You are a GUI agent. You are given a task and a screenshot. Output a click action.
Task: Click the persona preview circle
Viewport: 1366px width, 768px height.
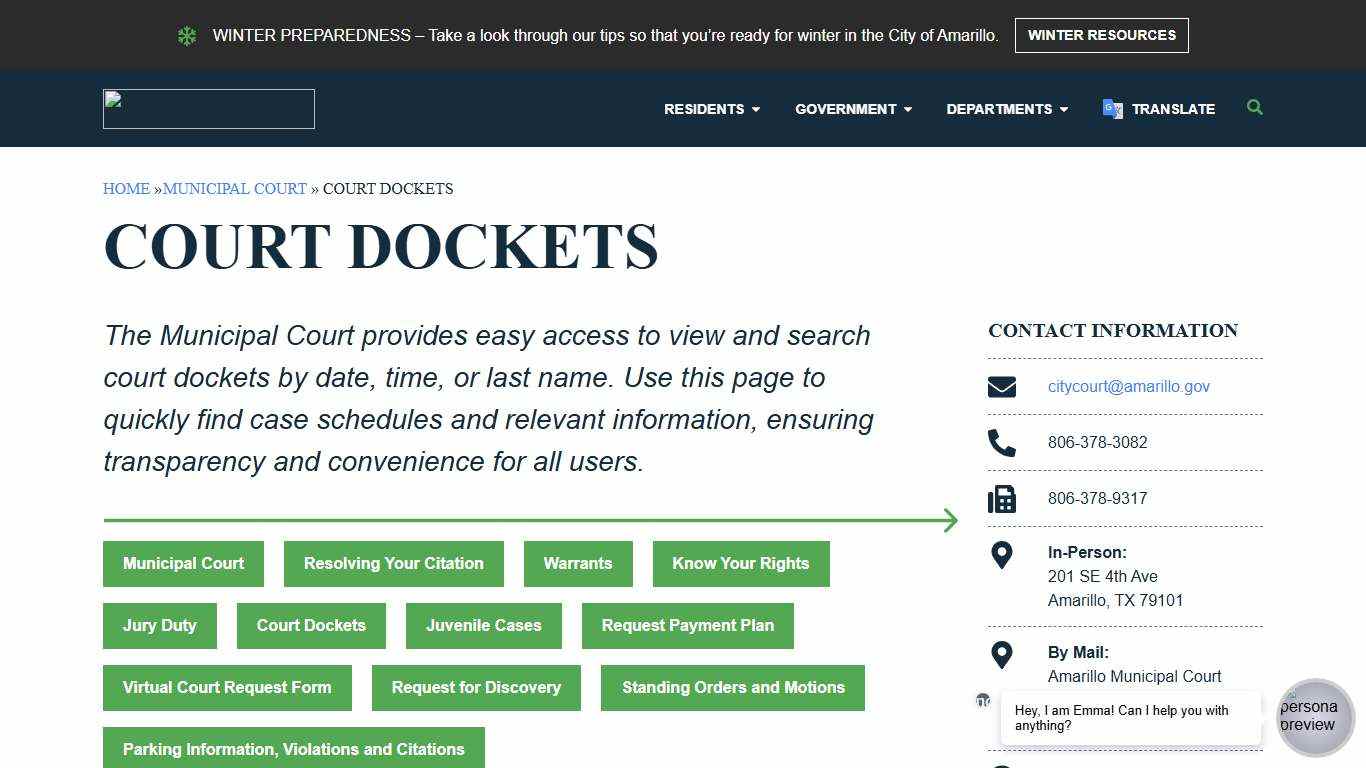[x=1315, y=718]
